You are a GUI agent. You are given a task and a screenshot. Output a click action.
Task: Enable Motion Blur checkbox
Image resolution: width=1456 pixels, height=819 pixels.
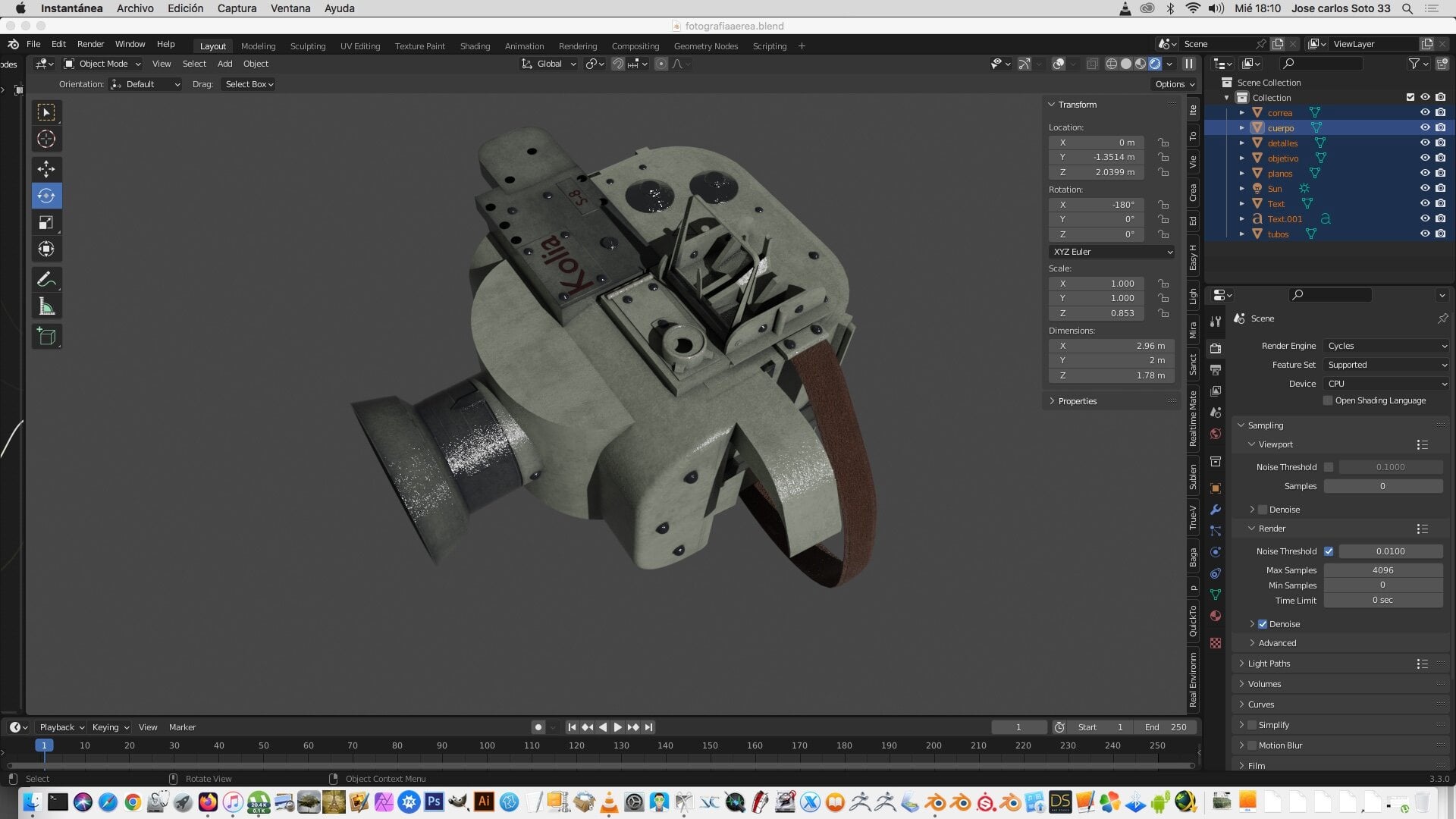[1252, 745]
